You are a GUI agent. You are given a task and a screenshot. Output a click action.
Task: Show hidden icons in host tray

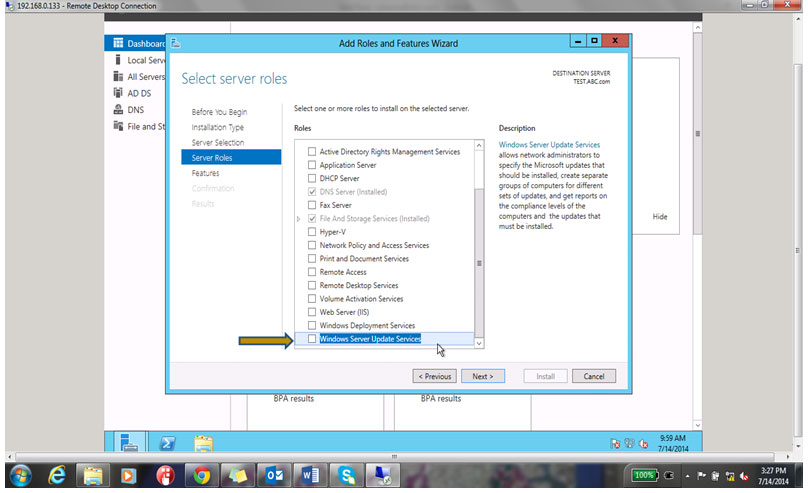coord(687,477)
